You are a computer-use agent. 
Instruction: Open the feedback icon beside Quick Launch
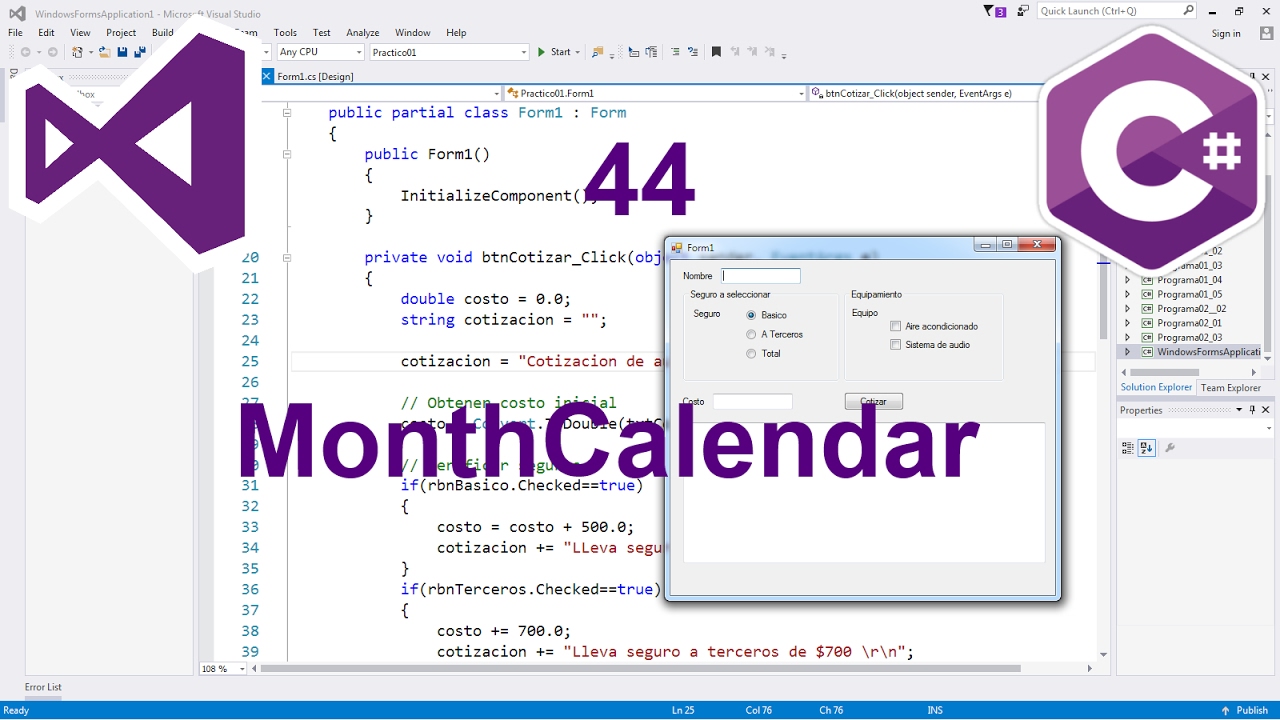point(1023,11)
